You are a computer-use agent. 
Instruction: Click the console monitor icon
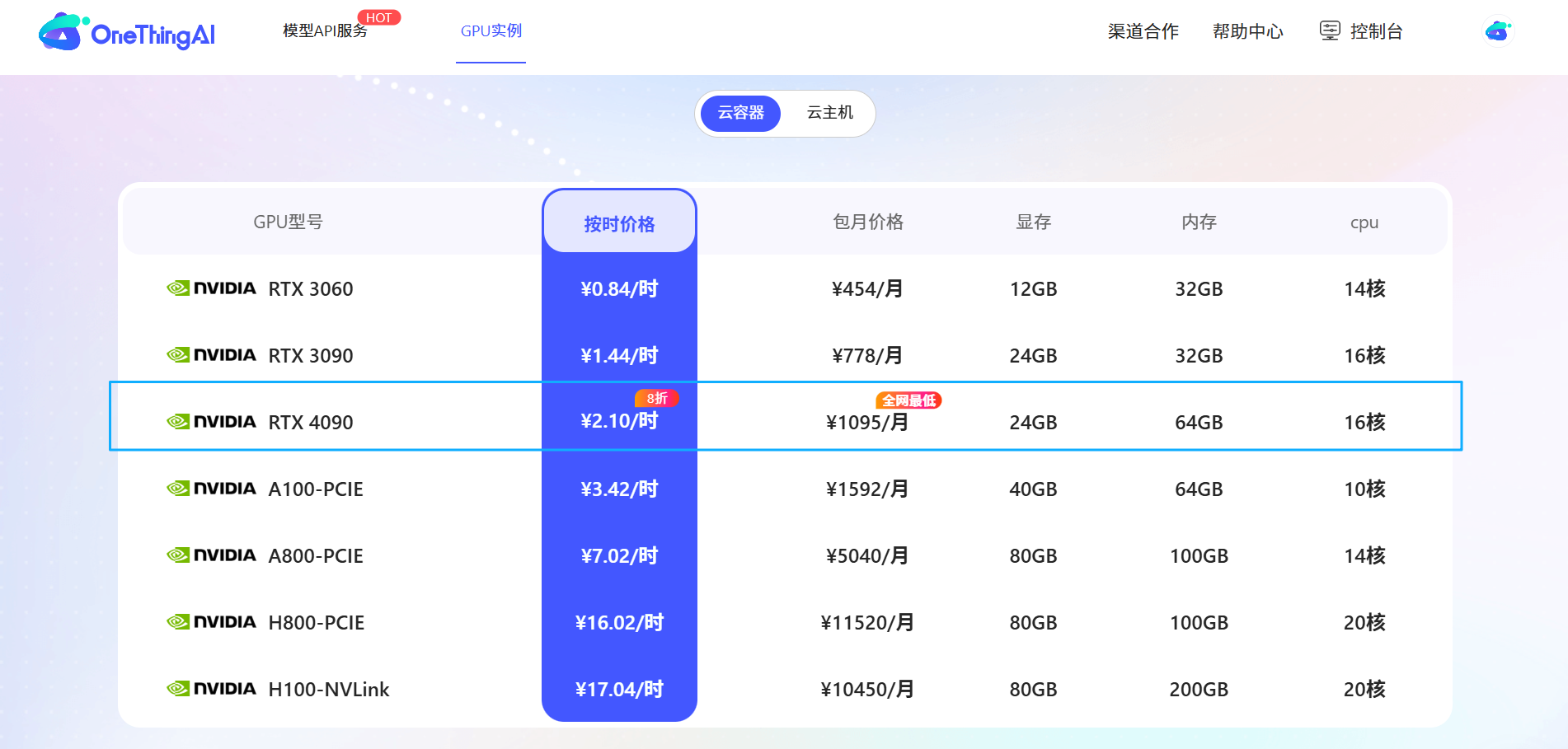[1329, 31]
